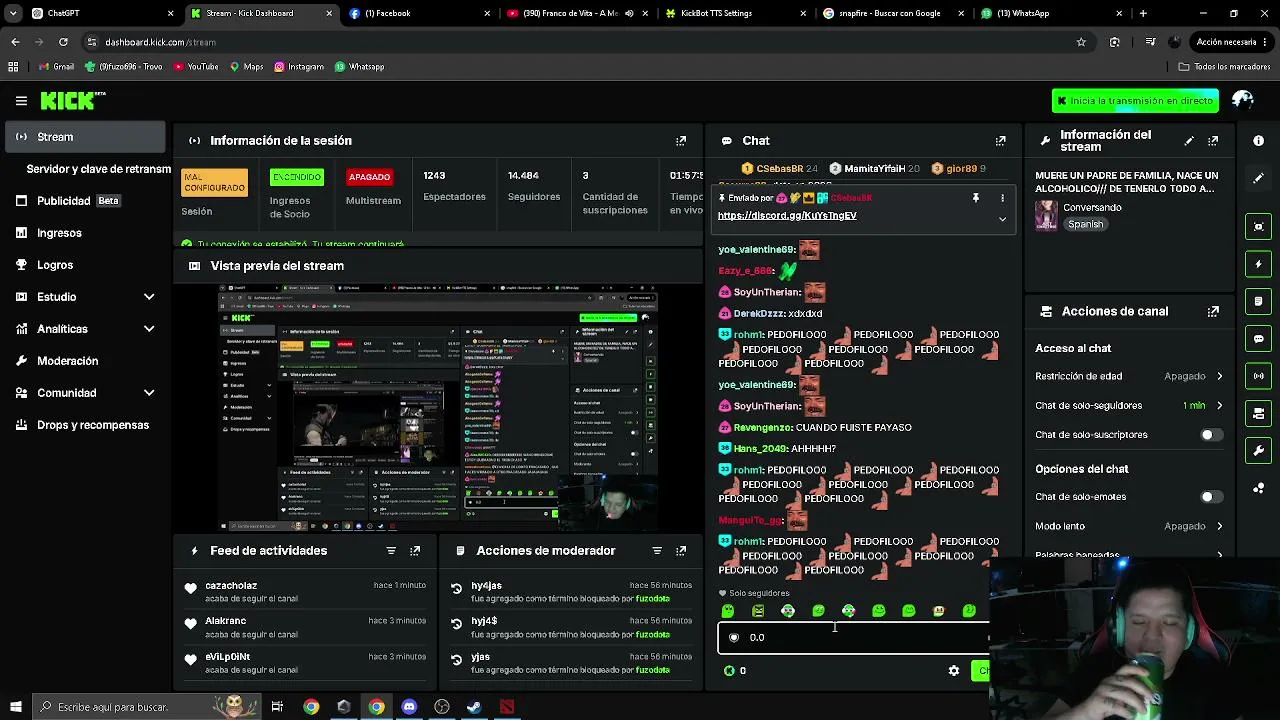Open Todos los marcadores folder

(x=1224, y=67)
